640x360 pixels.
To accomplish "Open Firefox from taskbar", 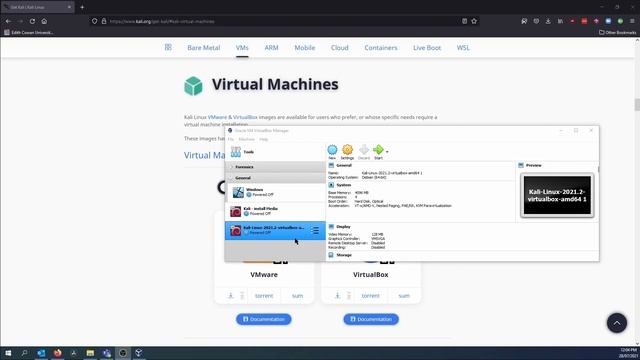I will click(x=58, y=353).
